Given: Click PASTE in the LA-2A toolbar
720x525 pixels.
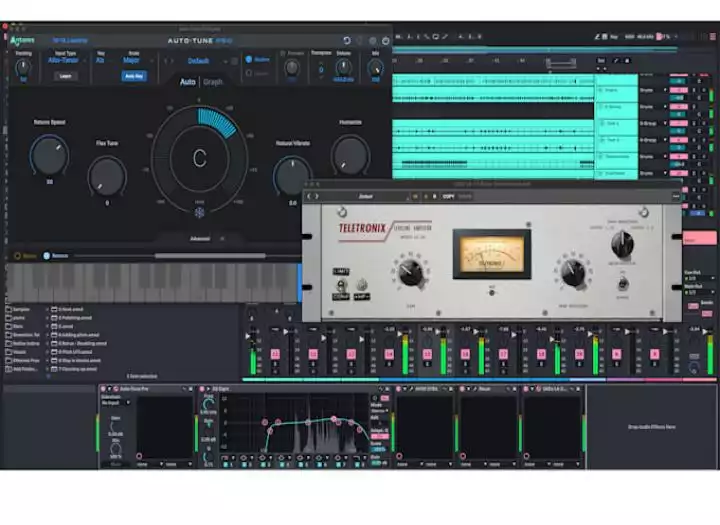Looking at the screenshot, I should pos(465,197).
